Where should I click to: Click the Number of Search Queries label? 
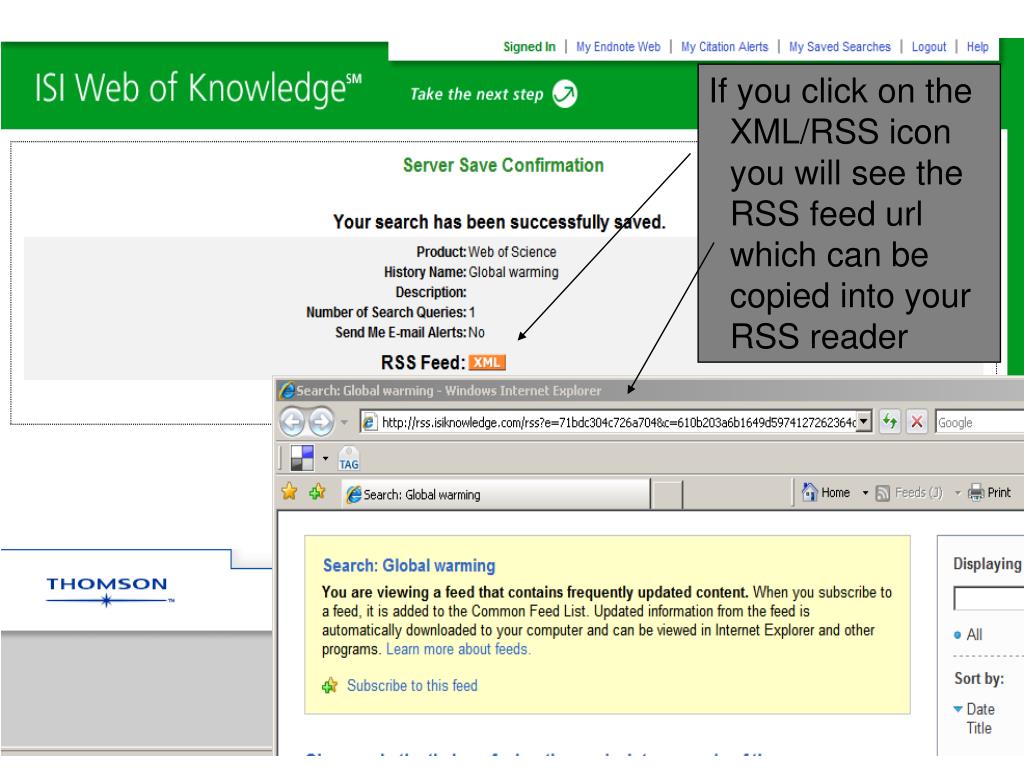[x=386, y=312]
